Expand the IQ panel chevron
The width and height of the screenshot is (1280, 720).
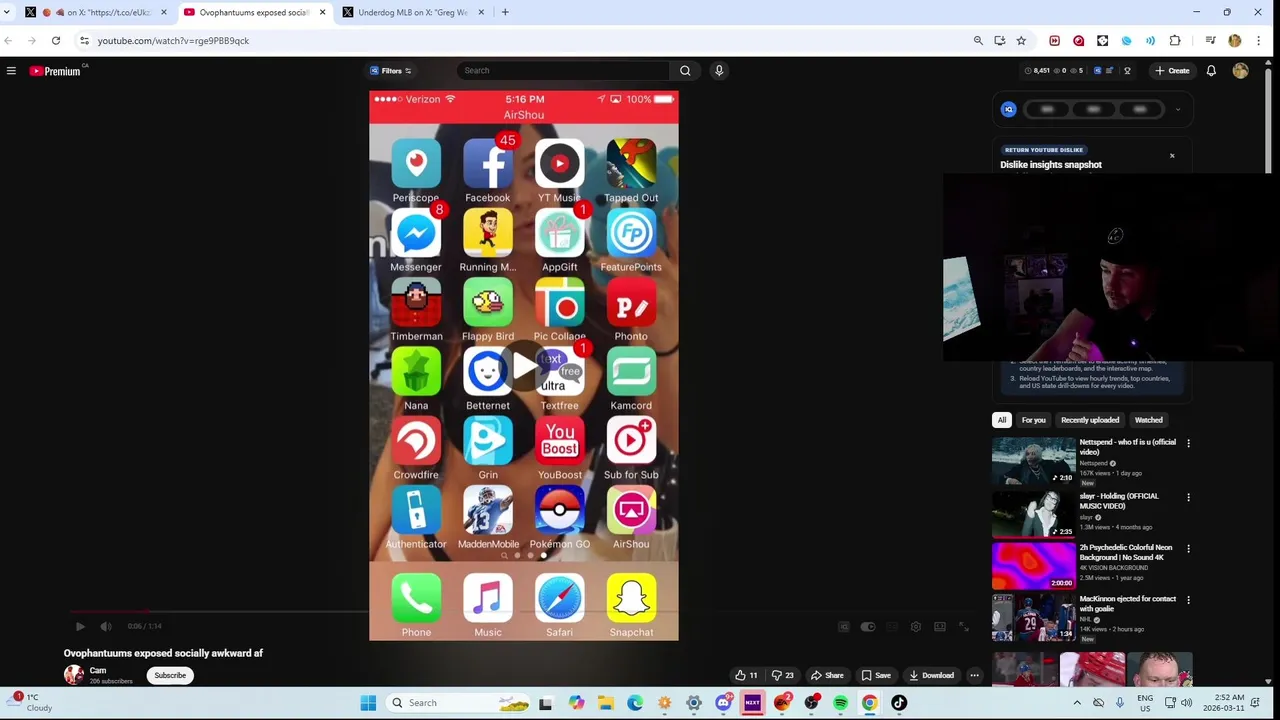pos(1178,110)
